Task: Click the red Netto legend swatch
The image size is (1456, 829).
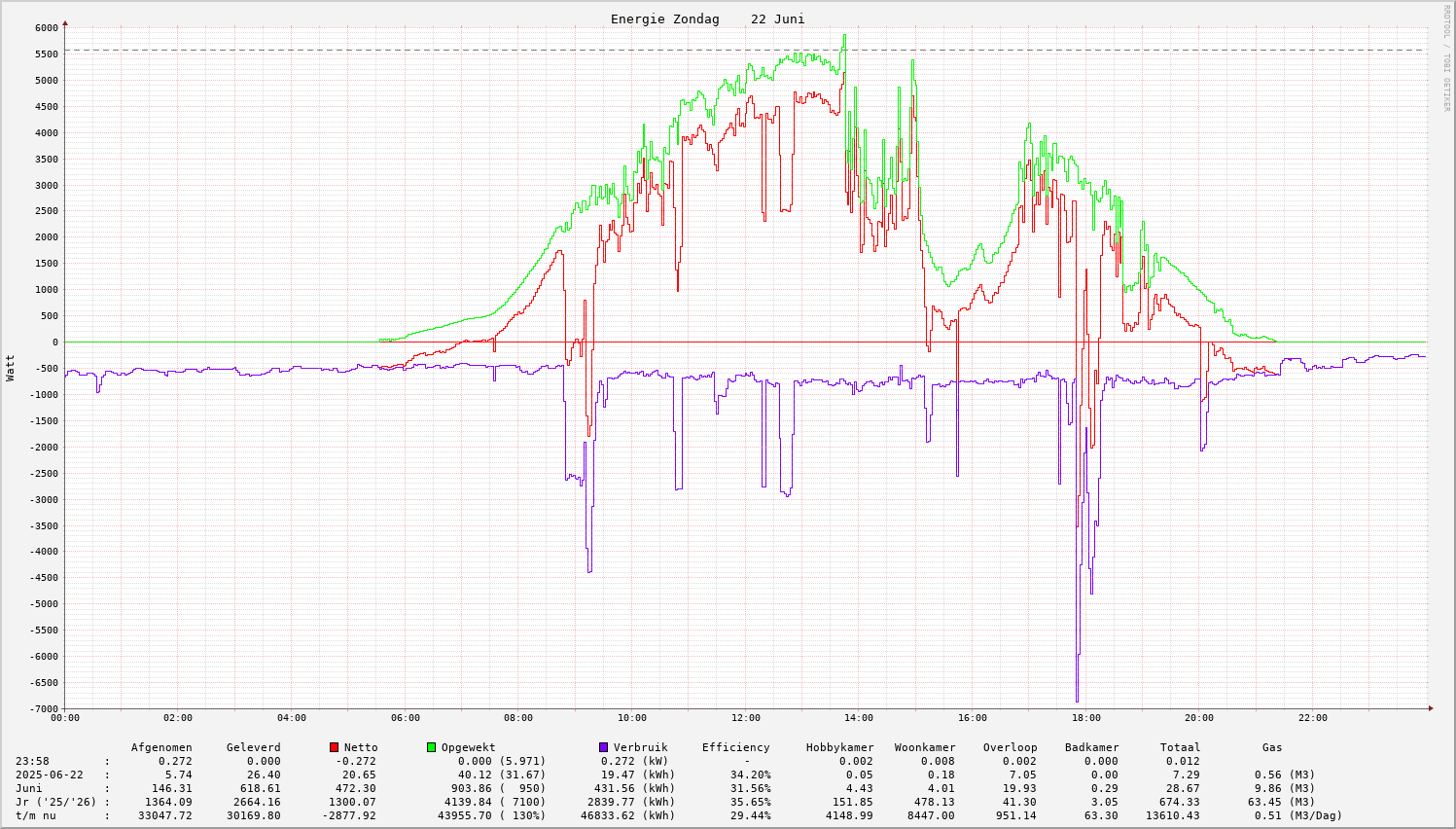Action: point(334,747)
